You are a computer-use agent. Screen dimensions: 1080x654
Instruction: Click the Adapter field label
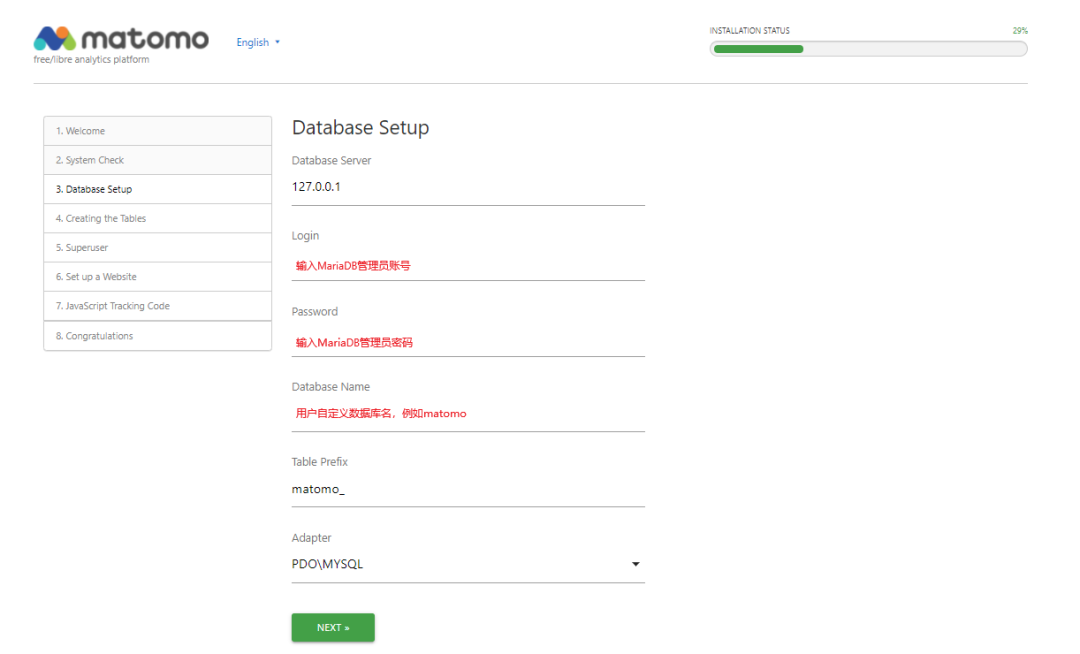click(311, 538)
